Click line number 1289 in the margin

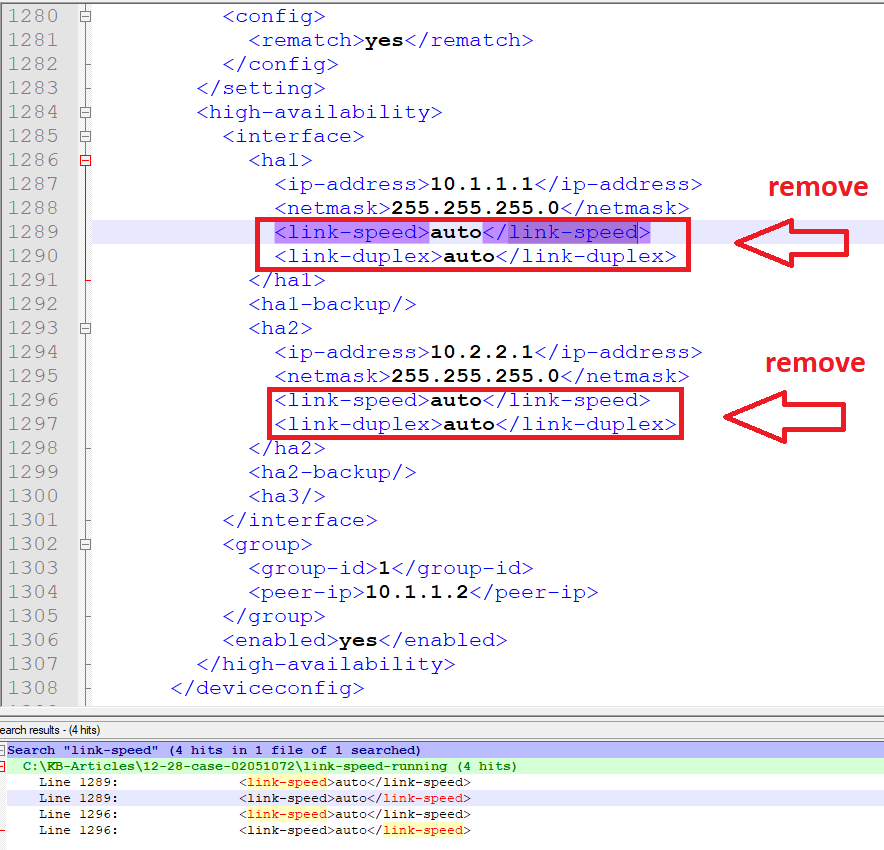pyautogui.click(x=33, y=232)
